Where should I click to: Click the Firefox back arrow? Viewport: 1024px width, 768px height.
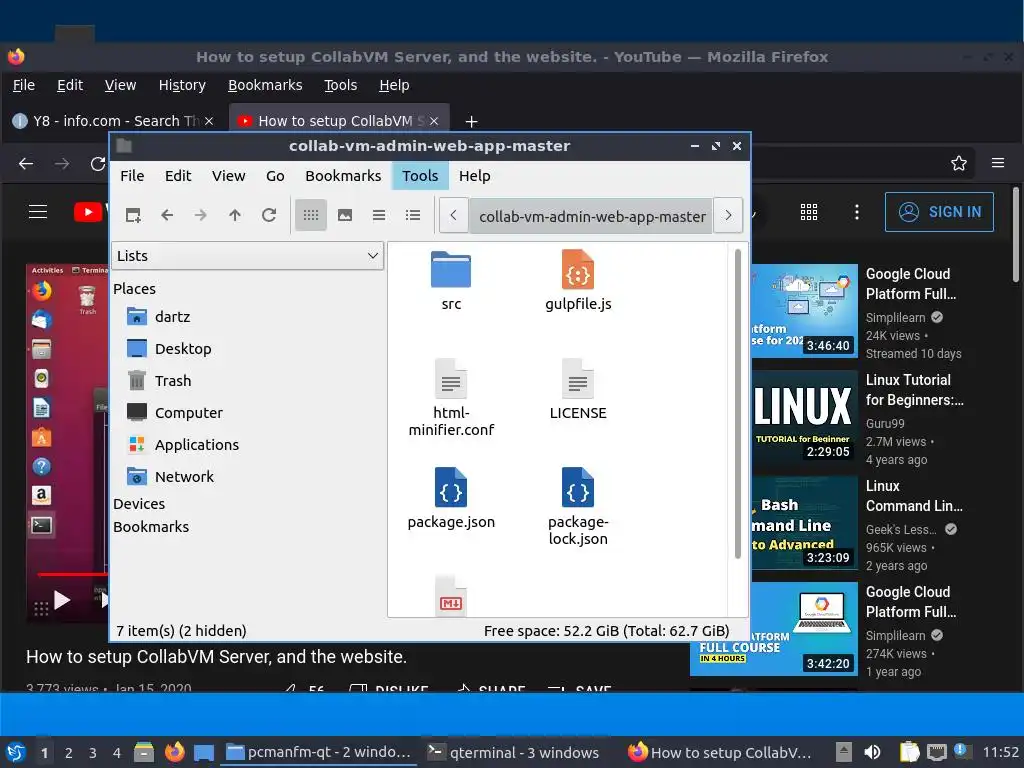[26, 163]
